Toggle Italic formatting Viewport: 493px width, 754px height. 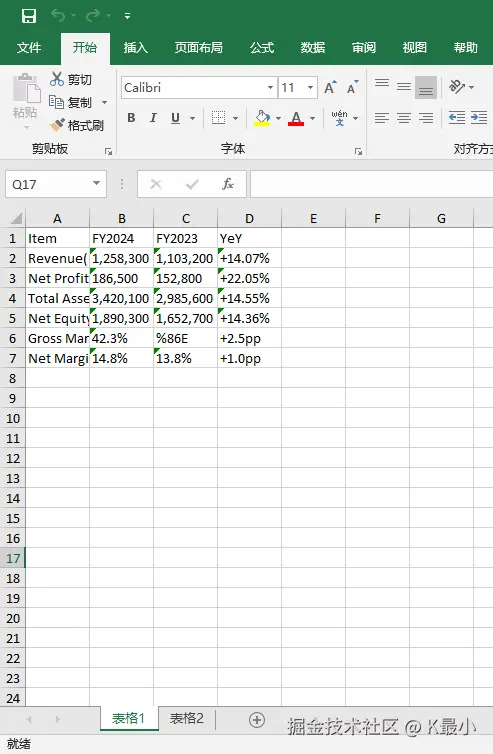point(153,118)
